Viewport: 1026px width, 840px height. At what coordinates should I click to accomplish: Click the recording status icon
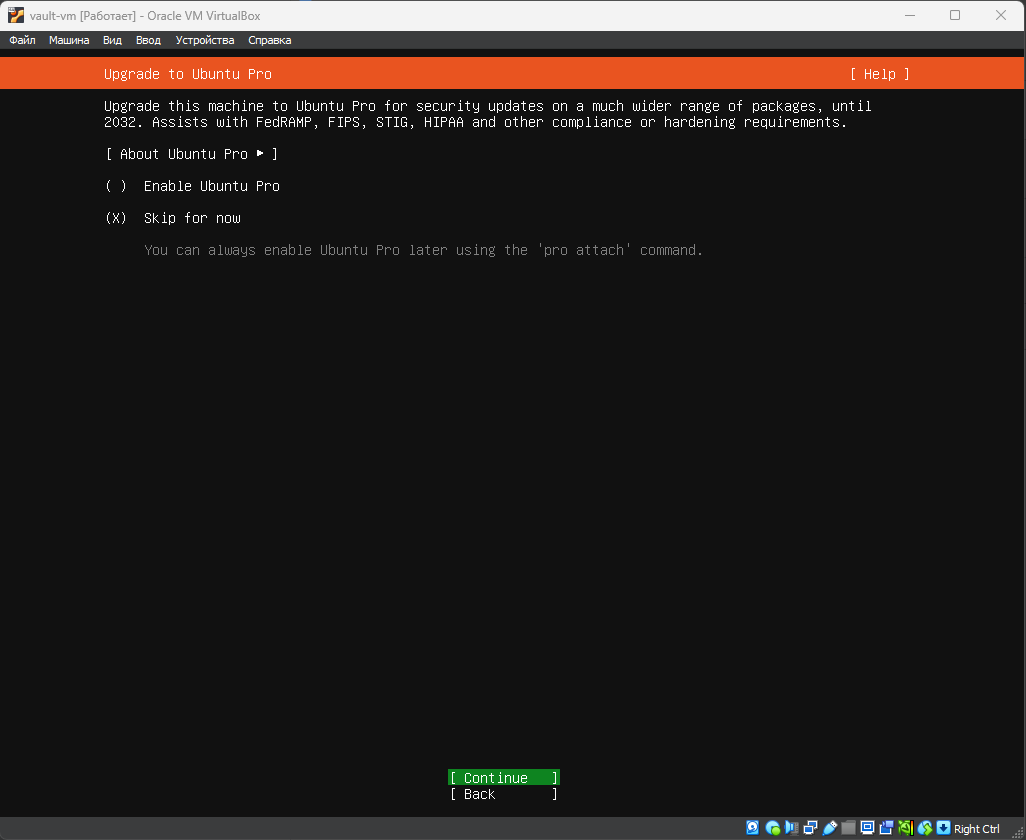[887, 828]
